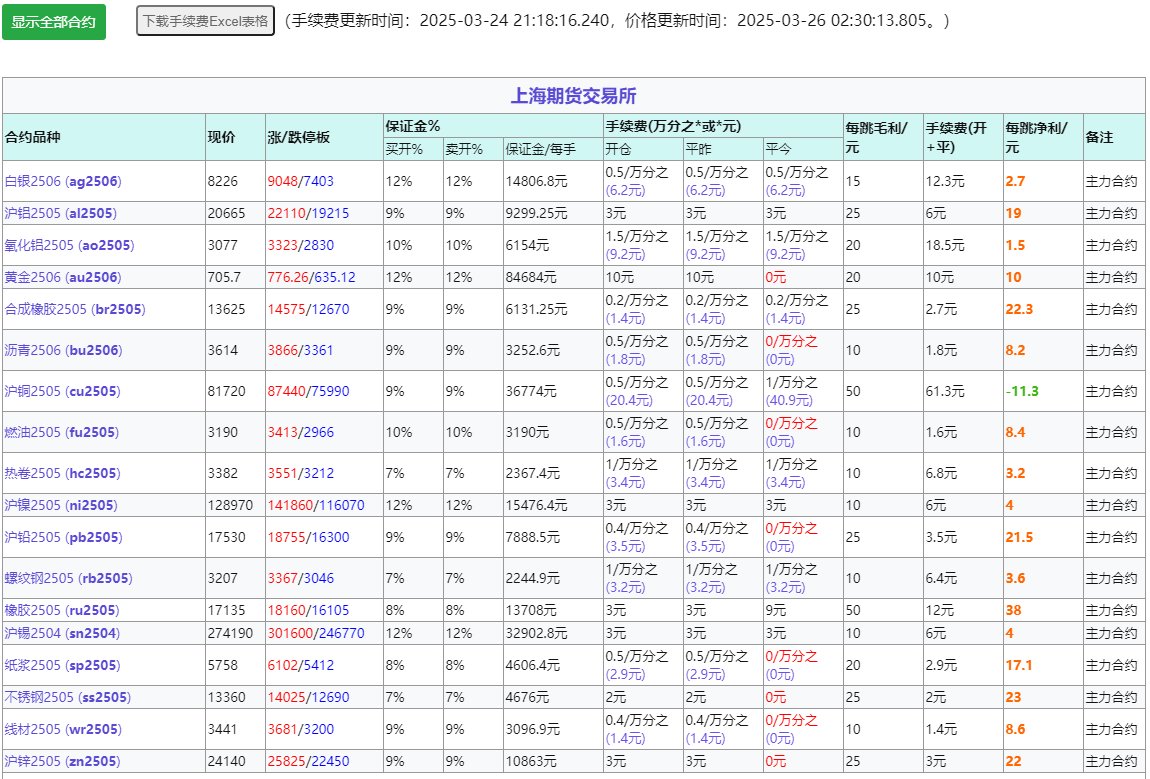Click total fee 12.3元 in silver row
Screen dimensions: 1150x779
point(945,181)
